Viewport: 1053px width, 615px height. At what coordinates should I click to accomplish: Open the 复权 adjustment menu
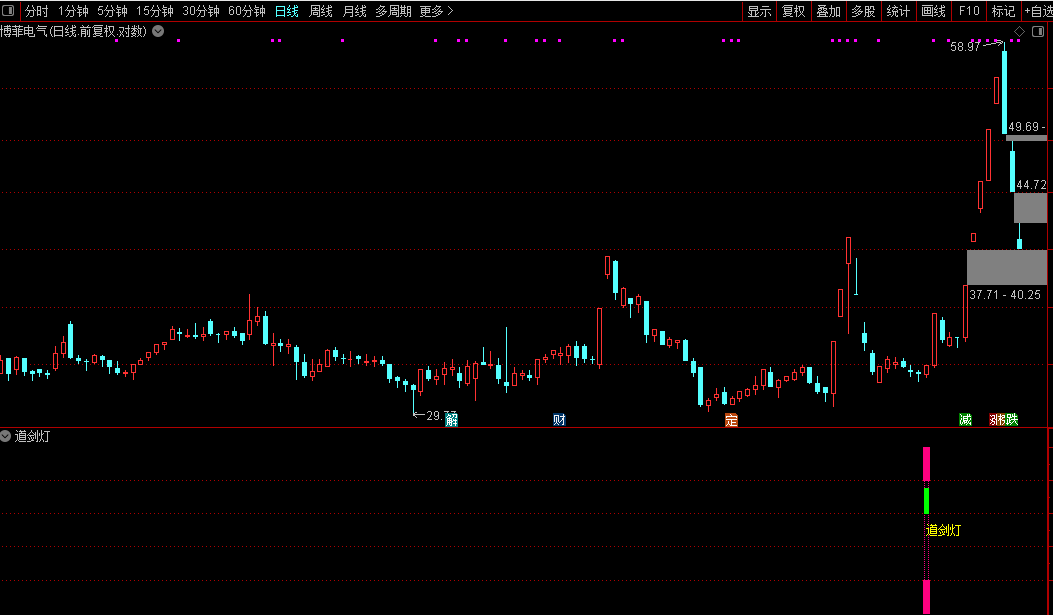794,11
